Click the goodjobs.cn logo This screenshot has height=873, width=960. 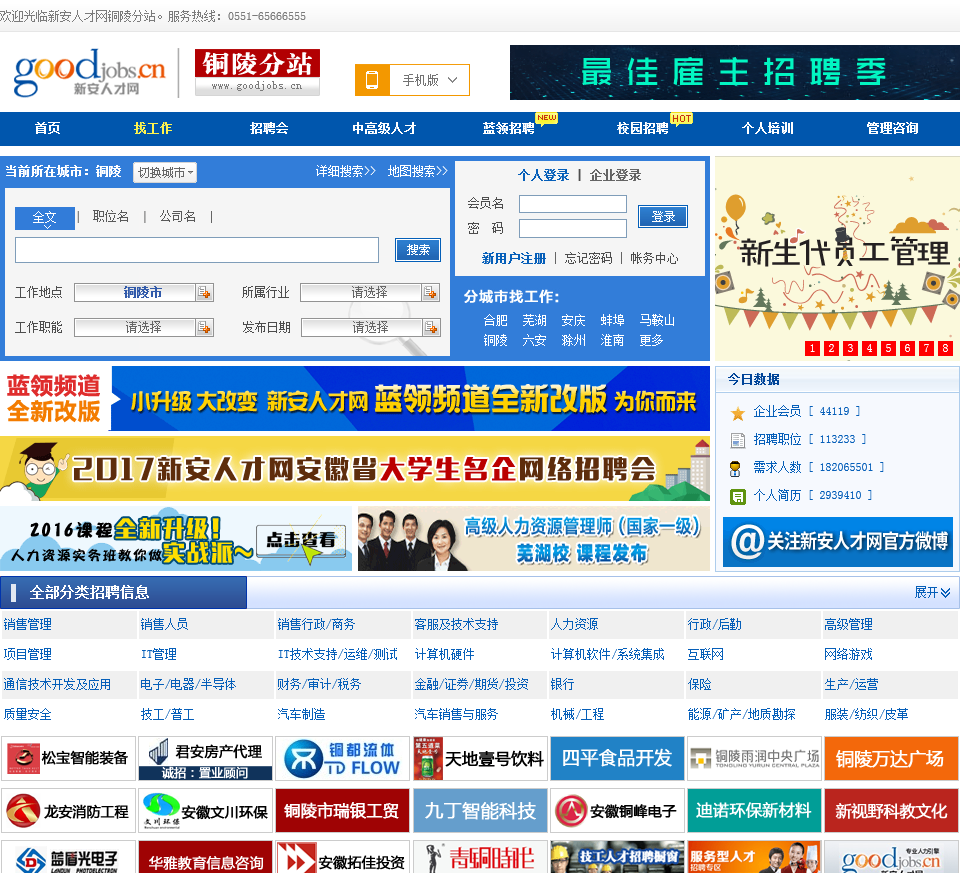pos(89,72)
